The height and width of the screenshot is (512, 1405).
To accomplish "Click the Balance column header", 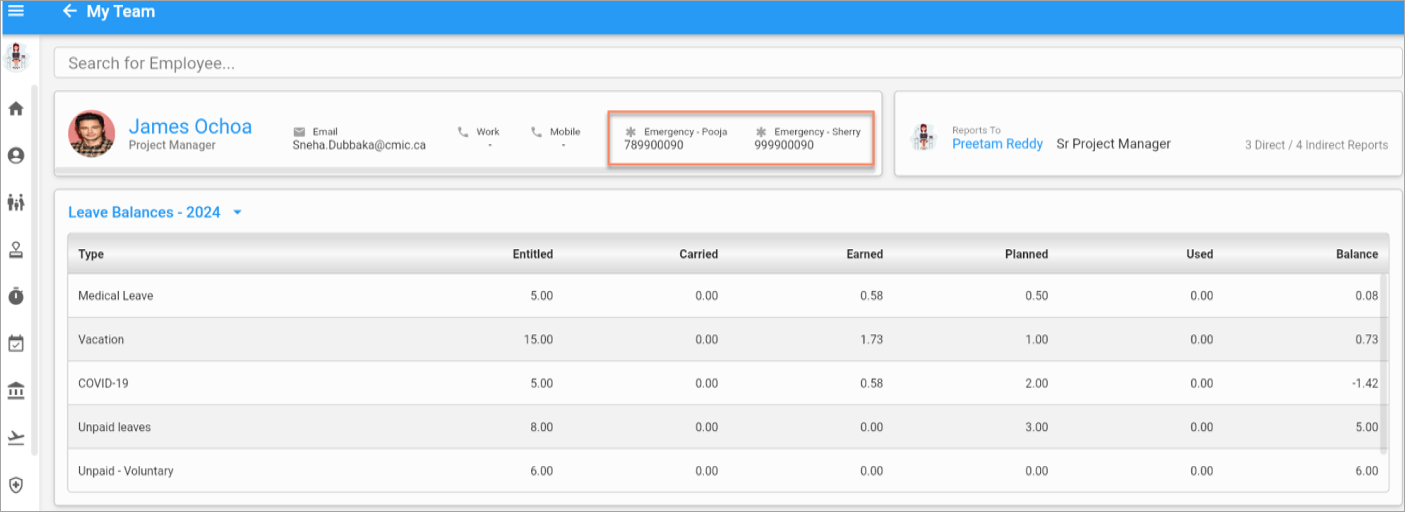I will 1357,254.
